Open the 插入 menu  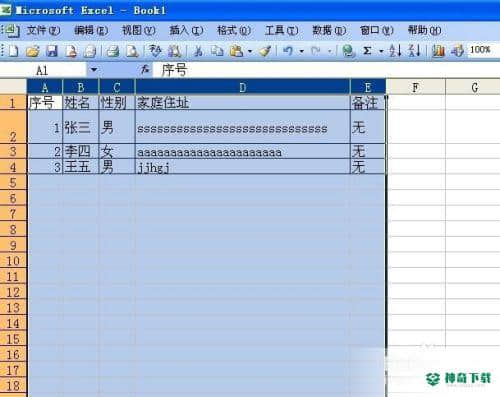pos(186,31)
